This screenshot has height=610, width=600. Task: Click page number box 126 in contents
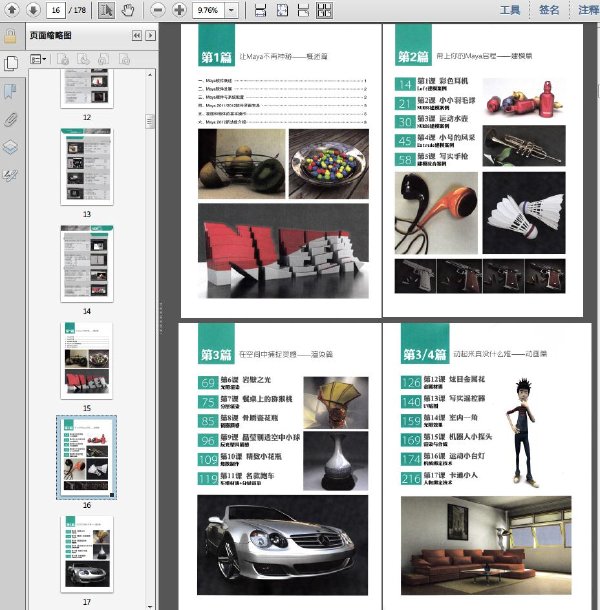[x=411, y=382]
